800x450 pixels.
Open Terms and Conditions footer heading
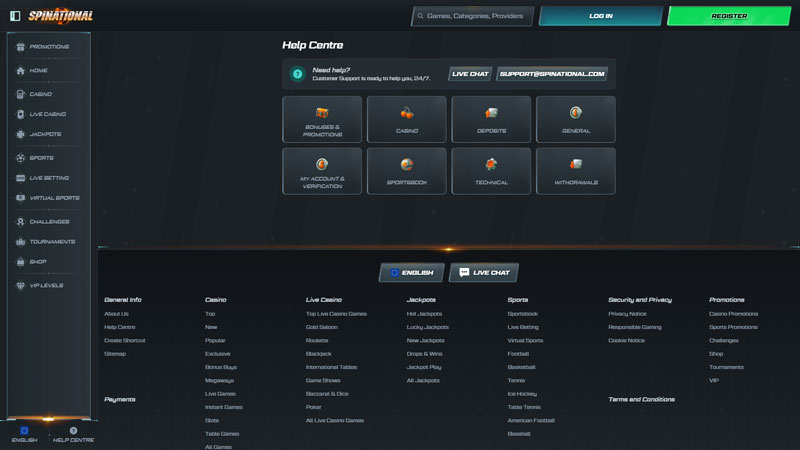[x=642, y=399]
